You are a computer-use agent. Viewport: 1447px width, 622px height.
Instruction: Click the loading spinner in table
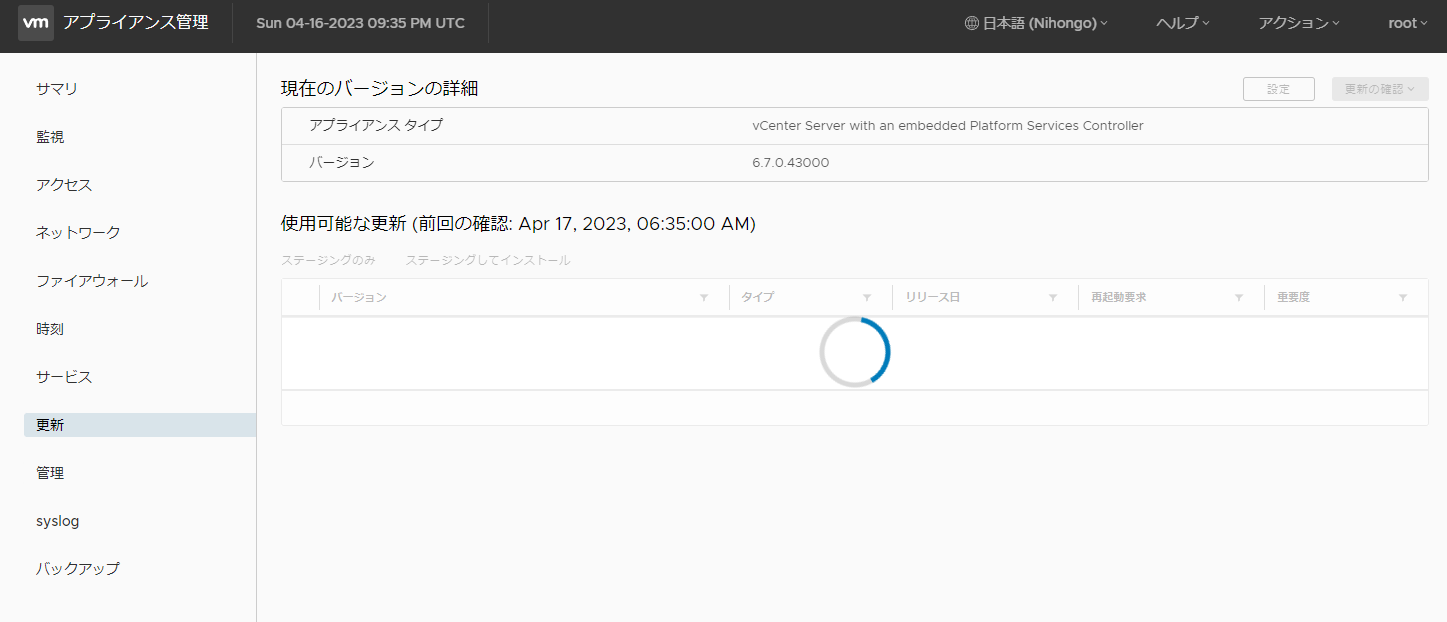tap(855, 352)
